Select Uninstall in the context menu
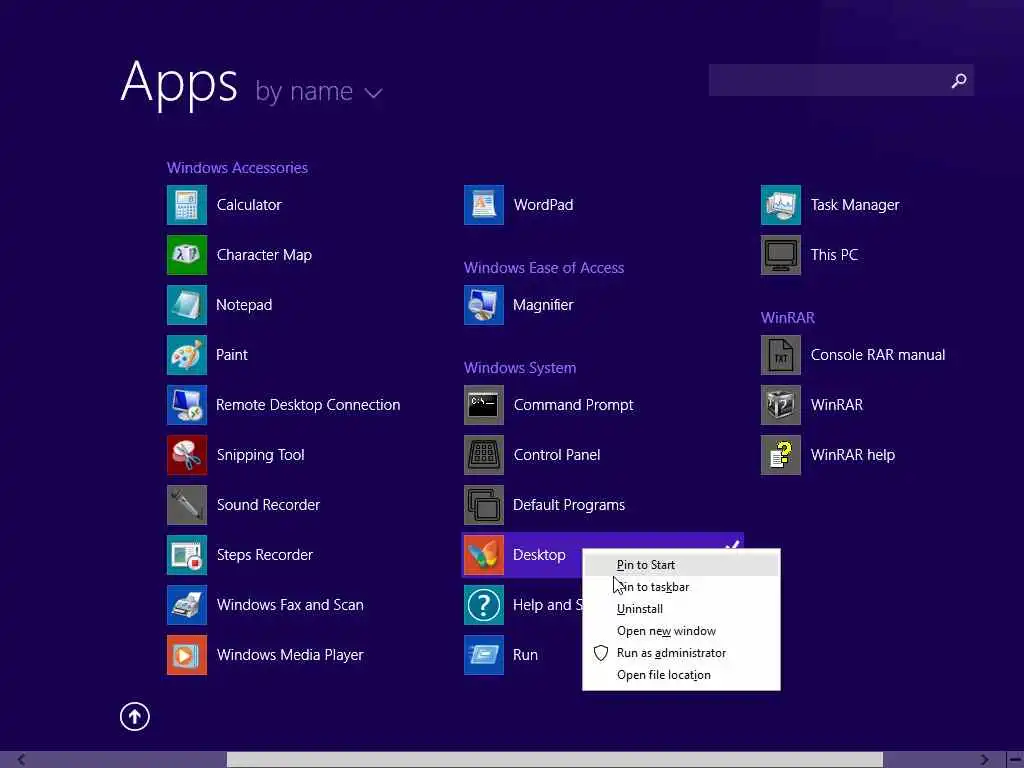 (681, 609)
